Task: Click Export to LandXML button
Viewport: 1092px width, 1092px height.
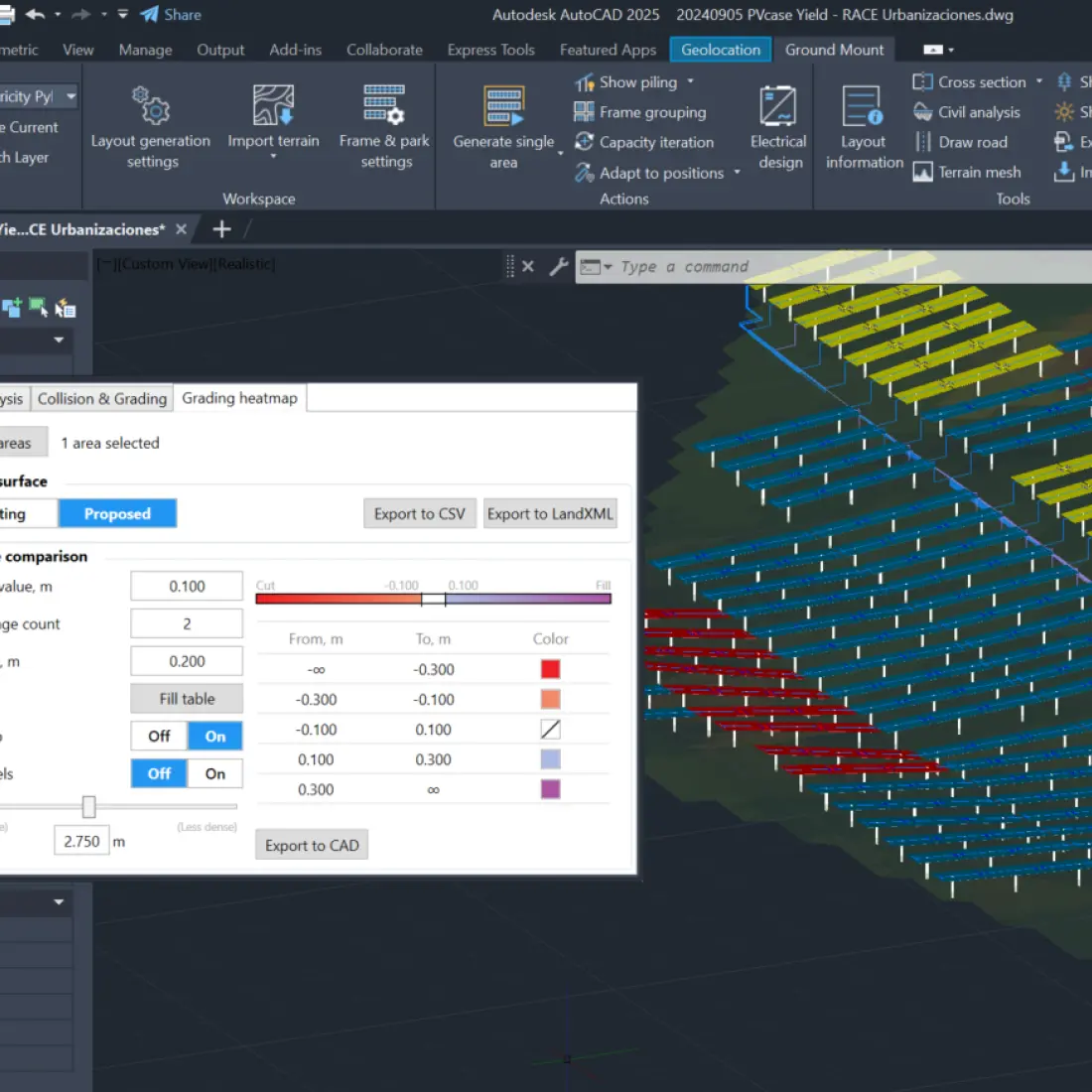Action: click(550, 514)
